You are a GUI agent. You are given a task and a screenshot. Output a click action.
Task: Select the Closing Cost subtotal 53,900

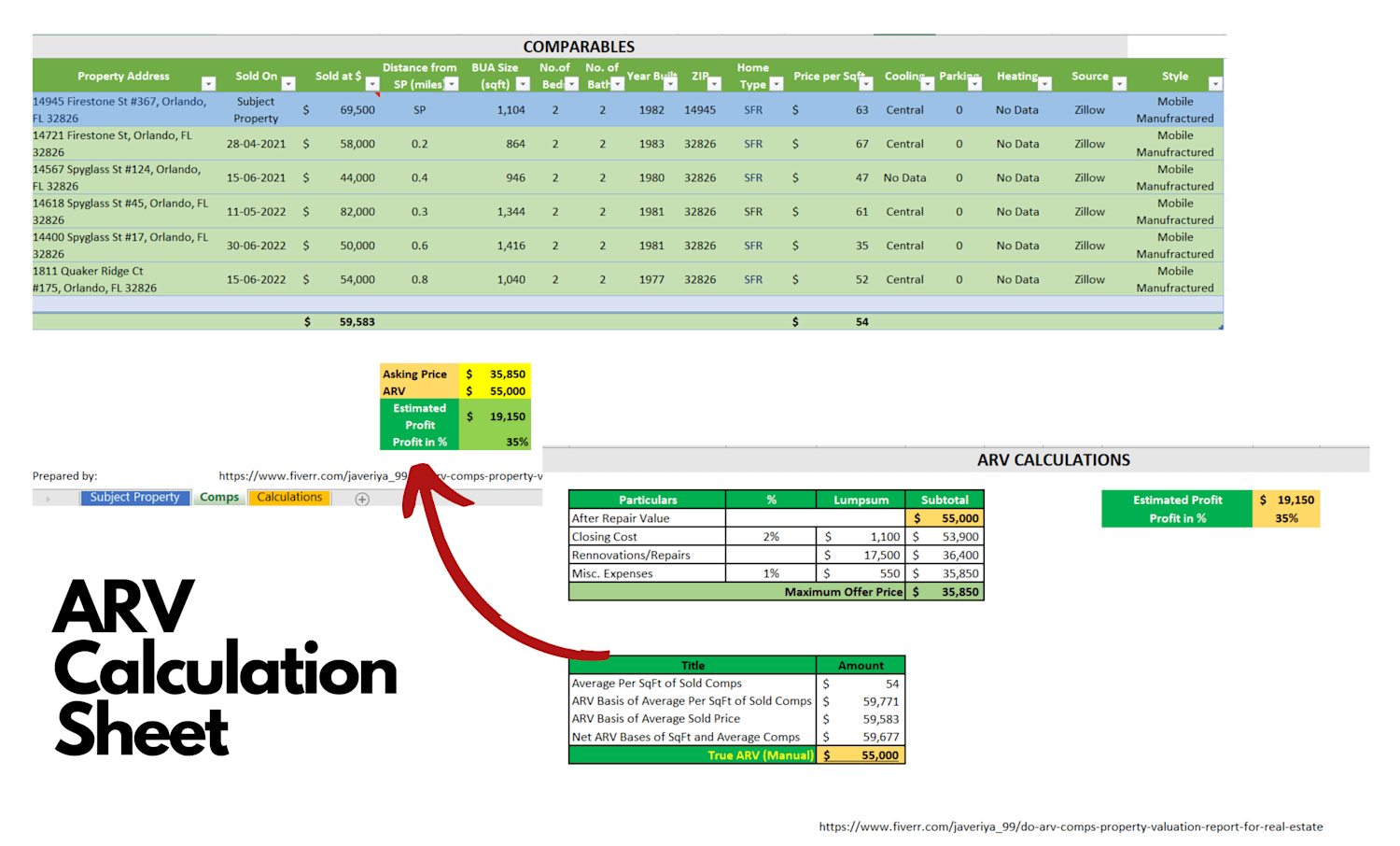[x=945, y=537]
